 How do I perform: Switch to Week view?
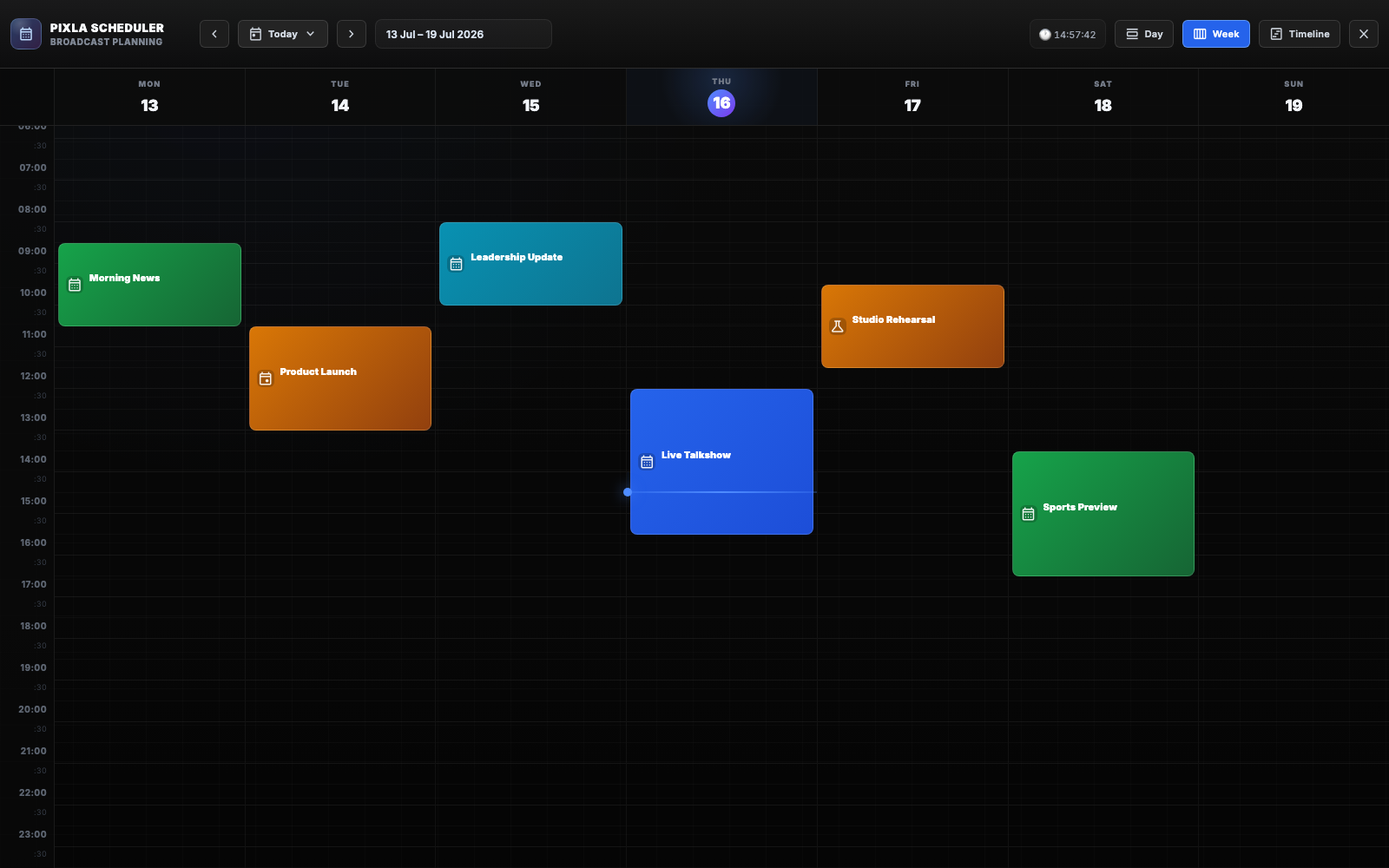click(x=1216, y=34)
